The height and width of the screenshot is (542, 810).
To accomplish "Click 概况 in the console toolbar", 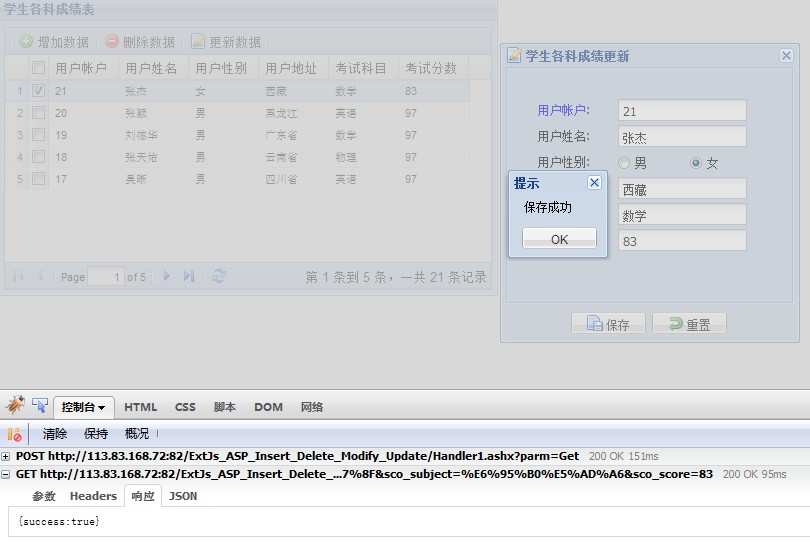I will point(136,433).
